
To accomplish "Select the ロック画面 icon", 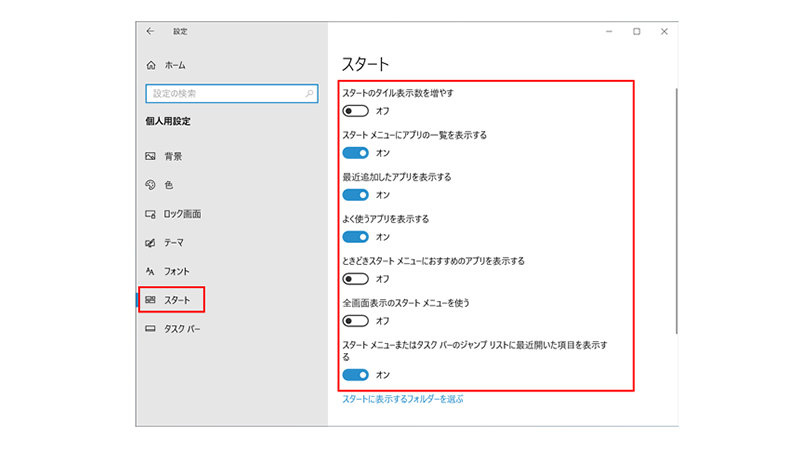I will pyautogui.click(x=151, y=214).
